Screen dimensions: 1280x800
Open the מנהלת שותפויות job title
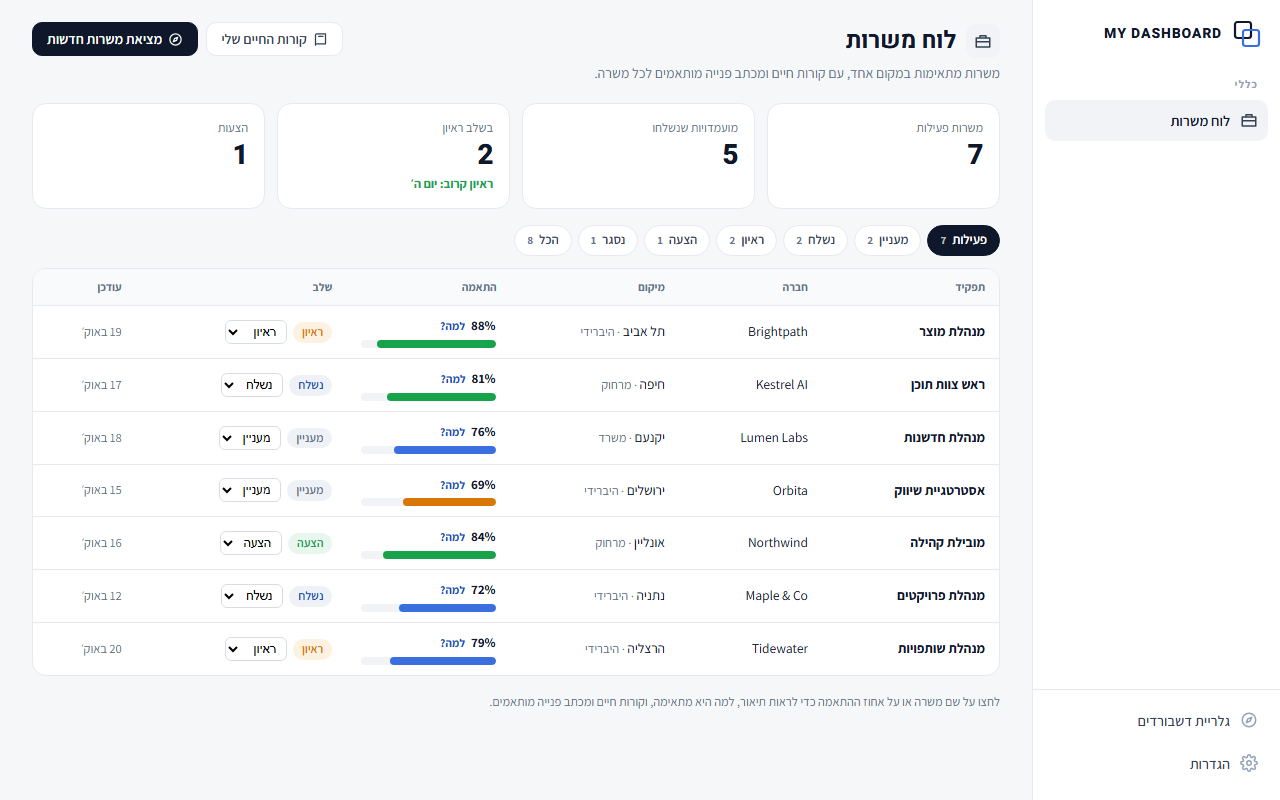pos(942,649)
